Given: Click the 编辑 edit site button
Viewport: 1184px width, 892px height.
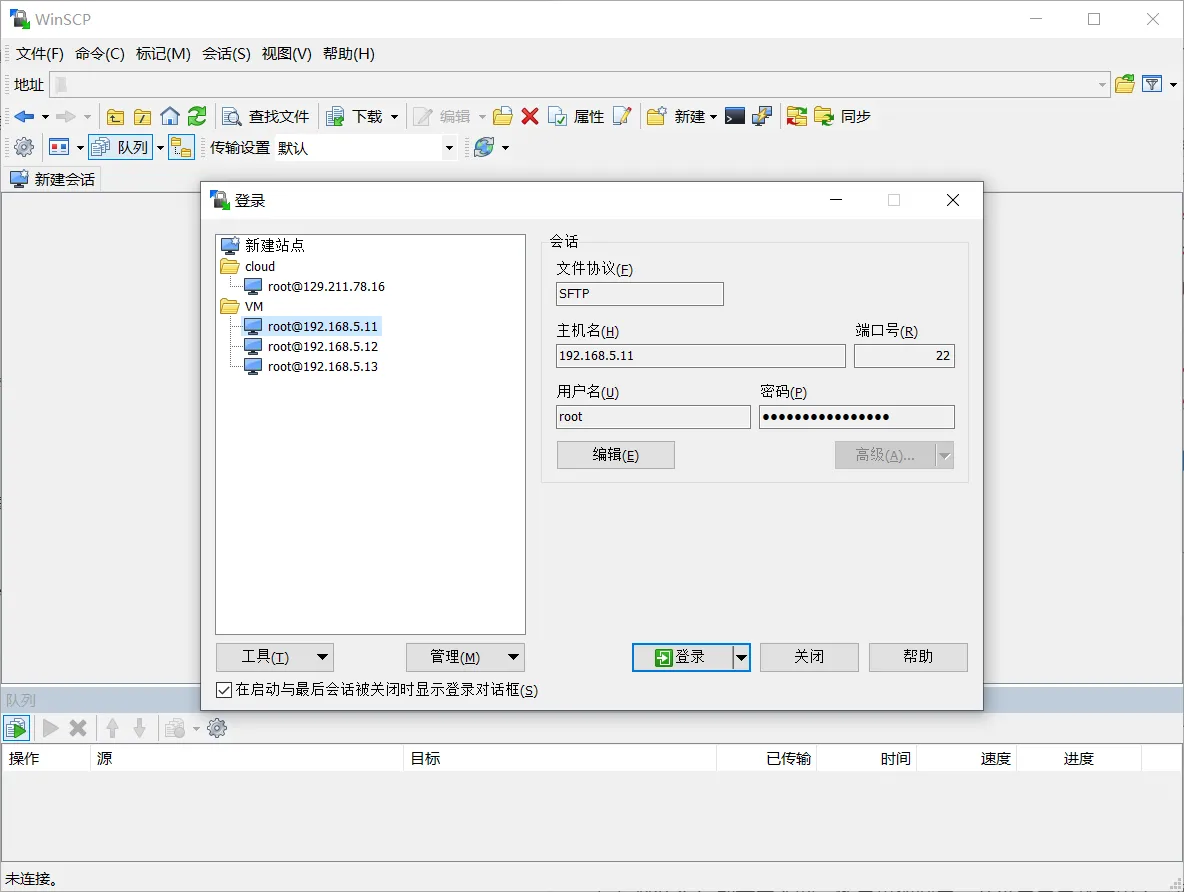Looking at the screenshot, I should [615, 455].
